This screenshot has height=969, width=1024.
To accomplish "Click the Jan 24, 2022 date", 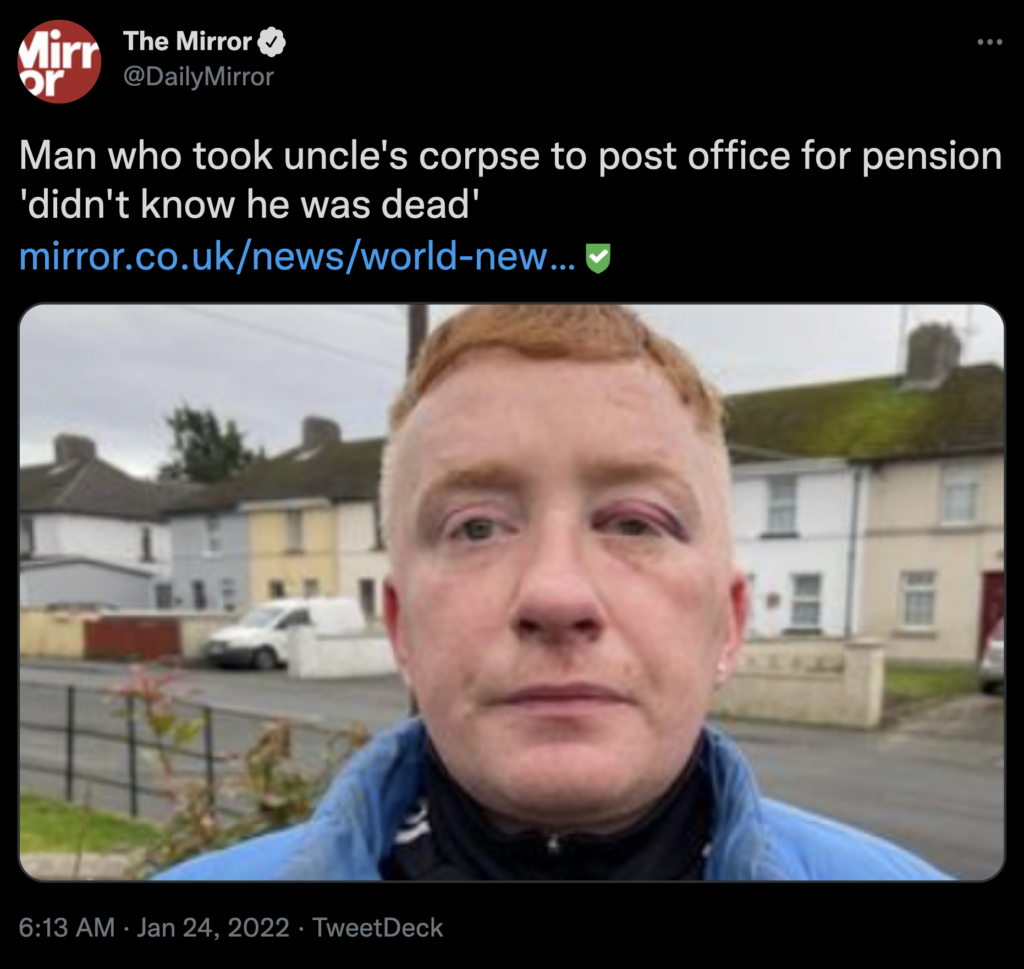I will (212, 927).
